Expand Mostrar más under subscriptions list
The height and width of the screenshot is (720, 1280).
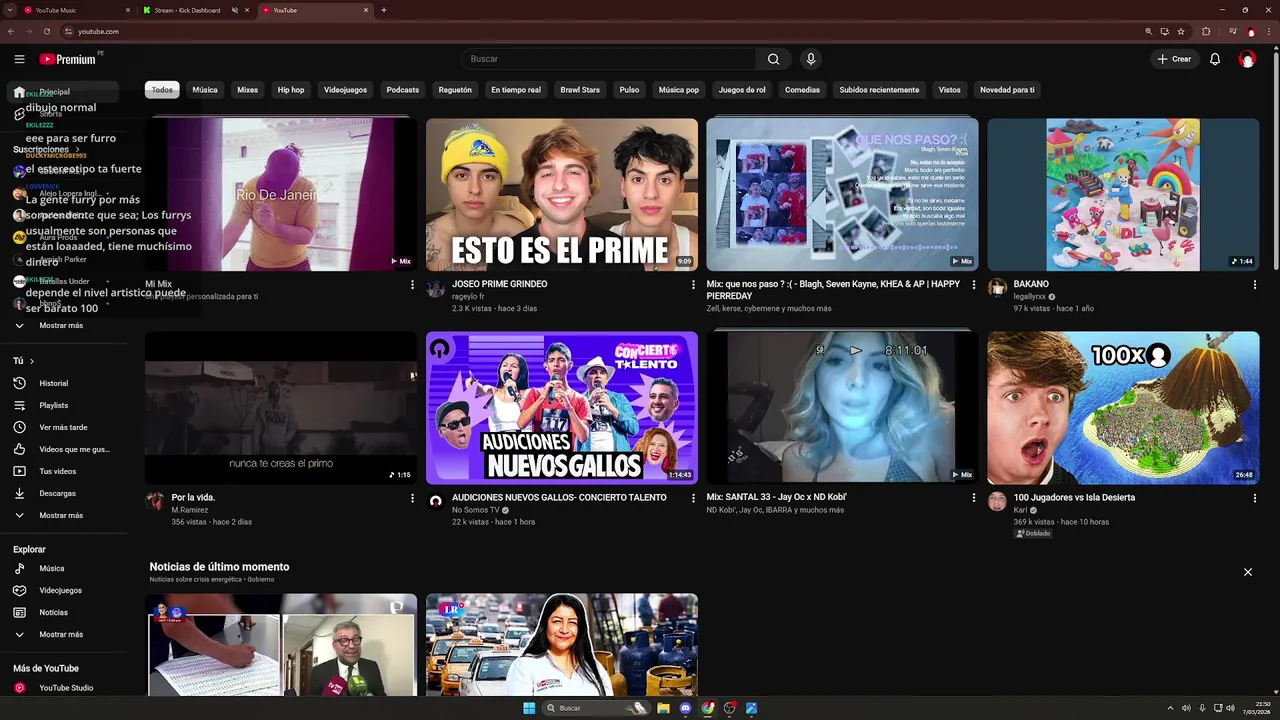tap(64, 325)
